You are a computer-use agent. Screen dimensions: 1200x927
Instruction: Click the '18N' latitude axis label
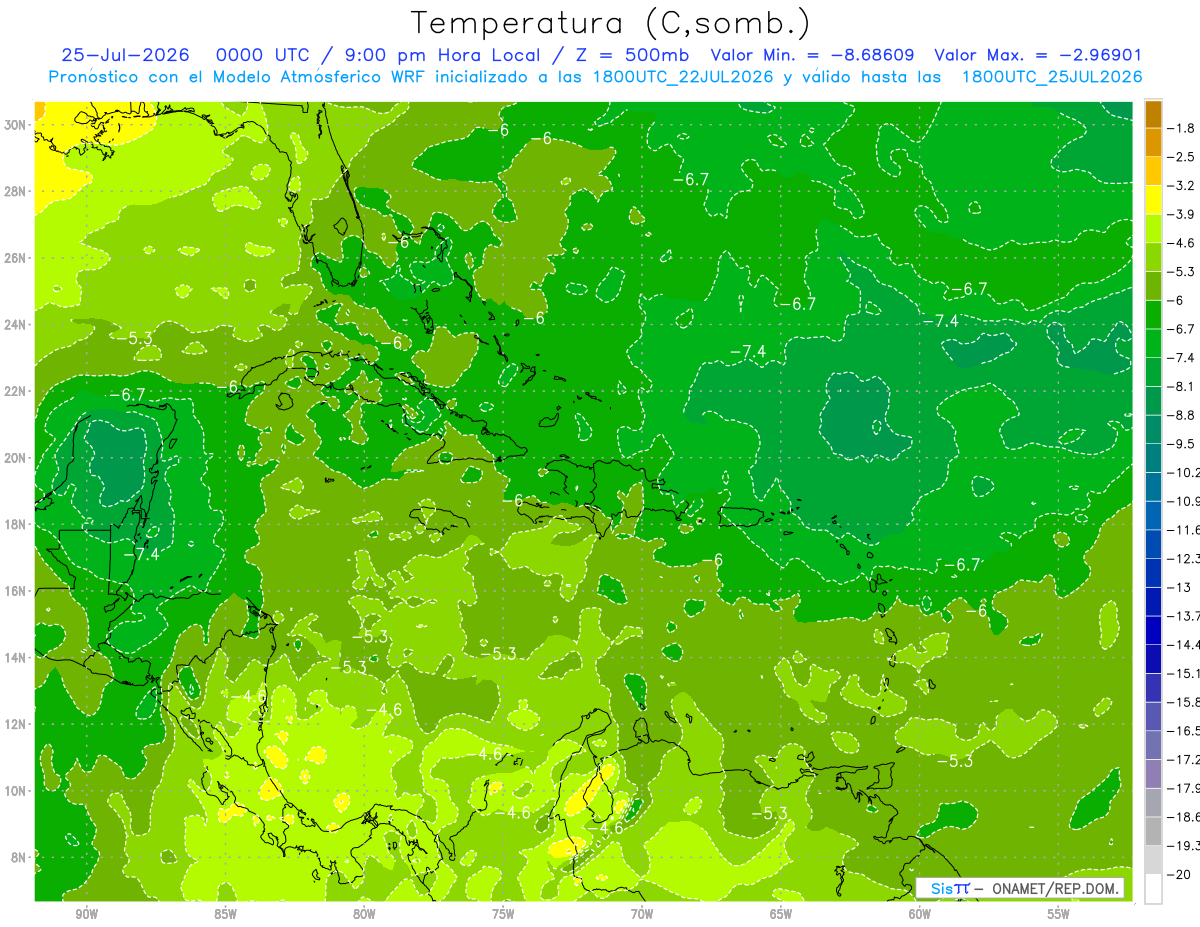click(16, 524)
